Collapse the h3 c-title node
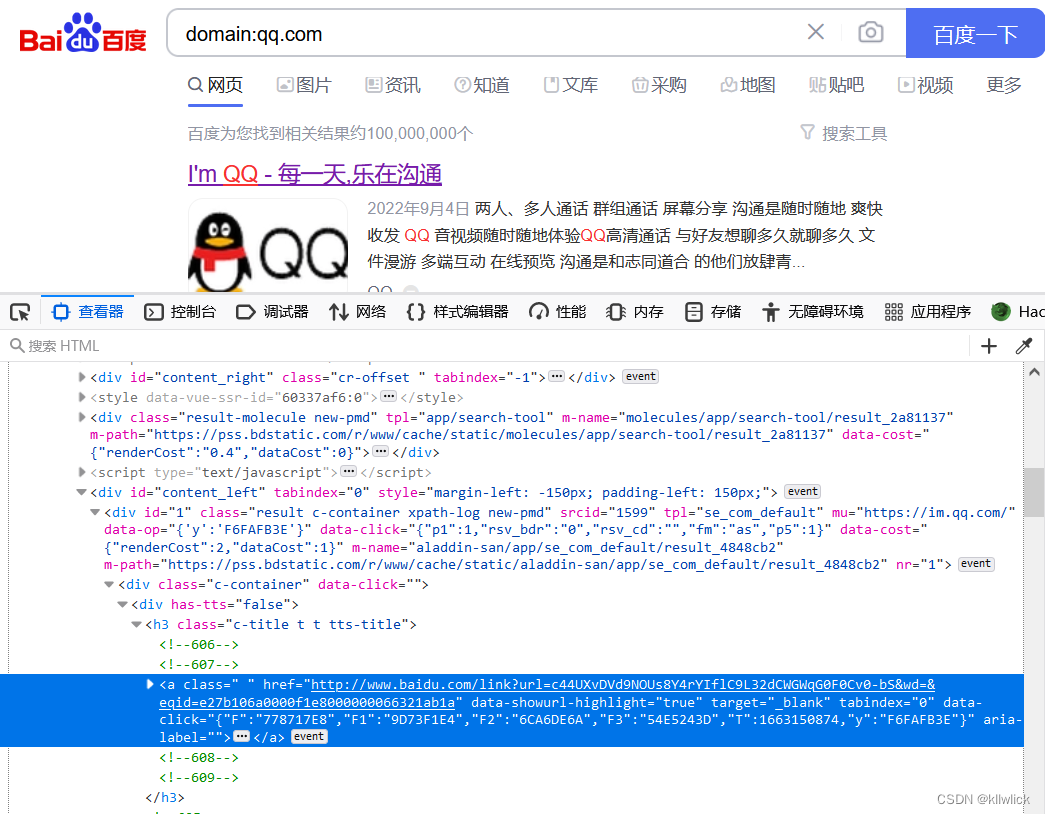 point(137,625)
